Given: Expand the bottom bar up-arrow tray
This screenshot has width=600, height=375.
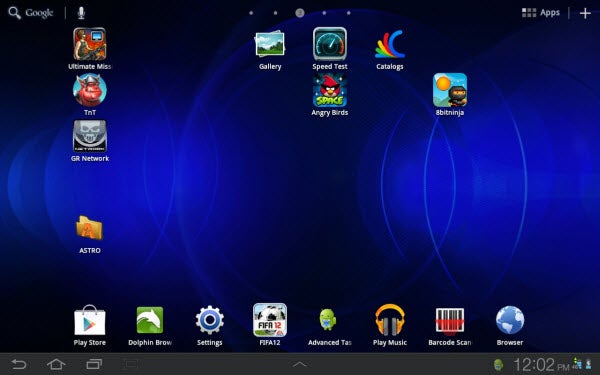Looking at the screenshot, I should pyautogui.click(x=300, y=364).
